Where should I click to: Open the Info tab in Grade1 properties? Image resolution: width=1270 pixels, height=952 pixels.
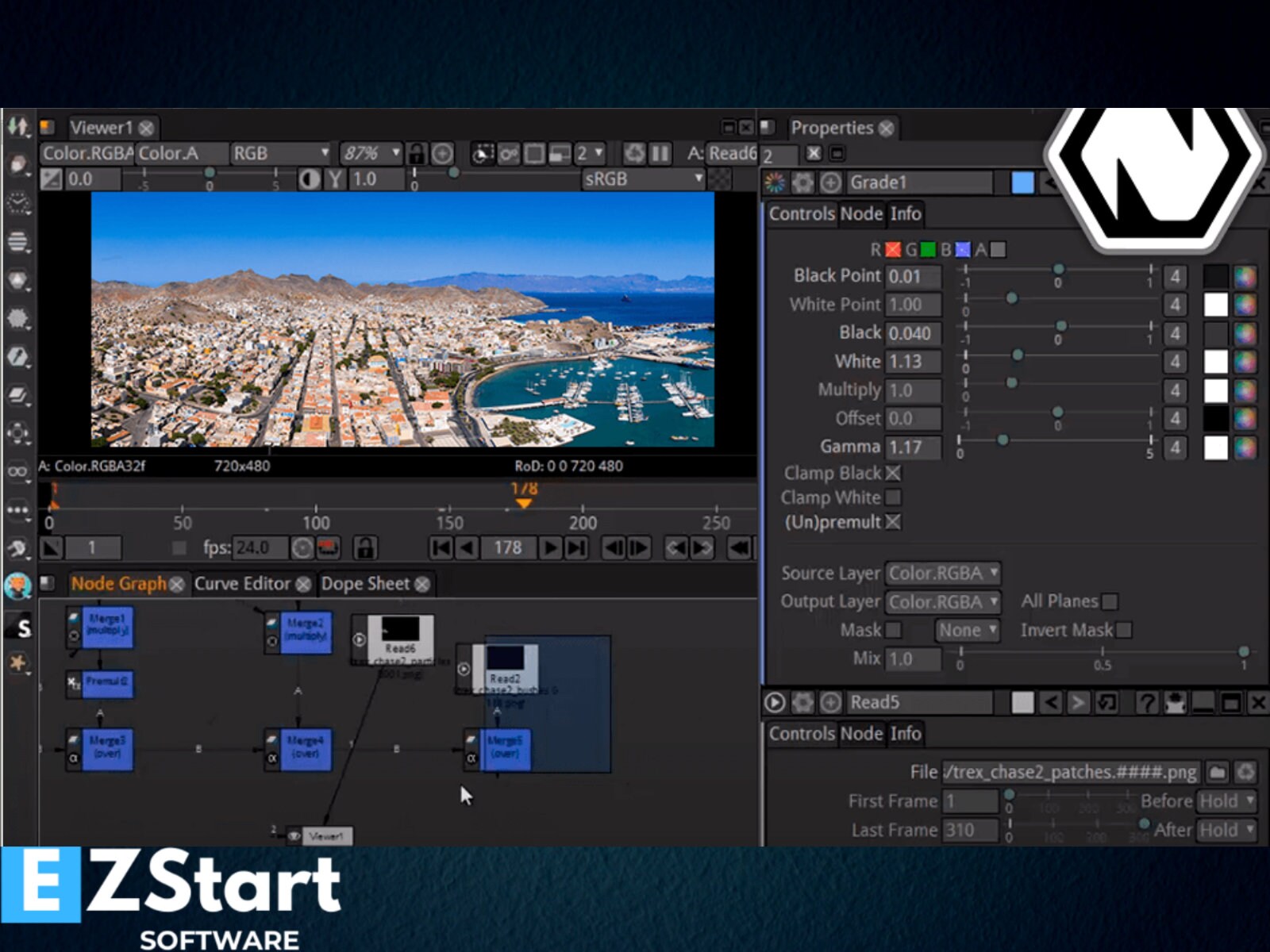click(906, 214)
